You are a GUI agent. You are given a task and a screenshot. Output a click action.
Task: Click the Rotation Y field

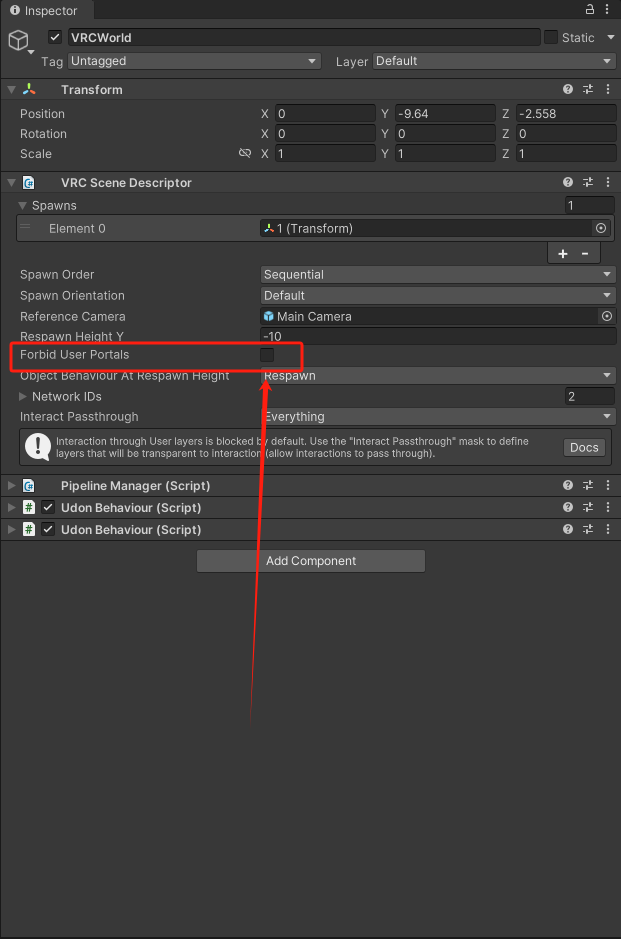click(445, 134)
